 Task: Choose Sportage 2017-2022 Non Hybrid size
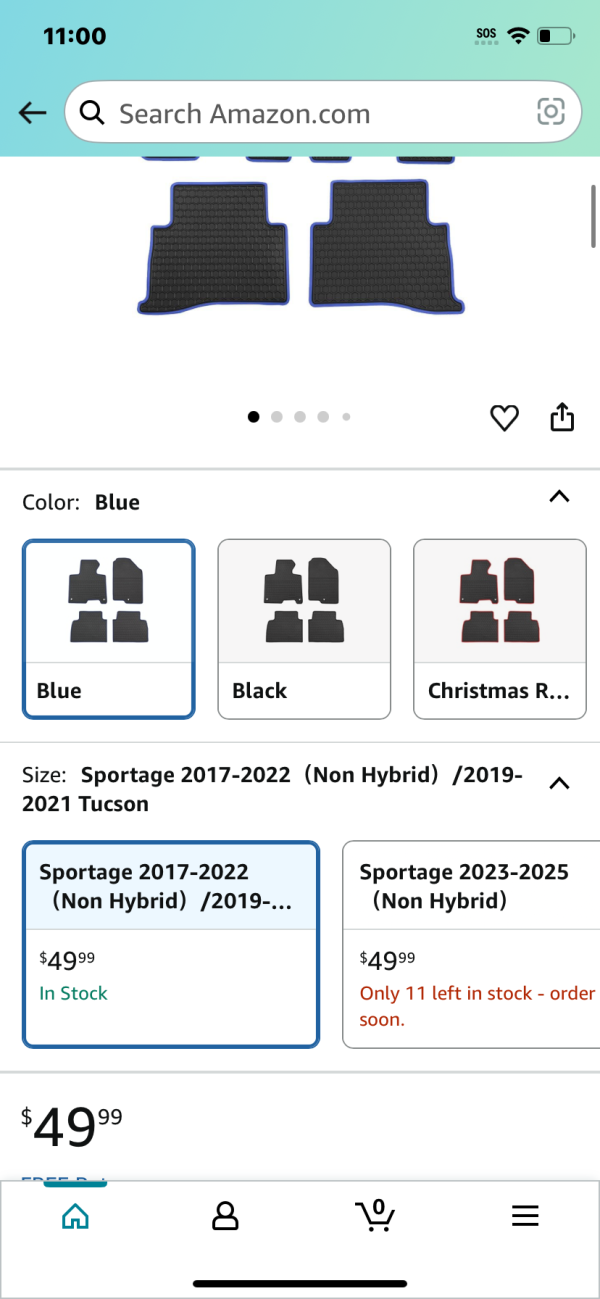[171, 945]
